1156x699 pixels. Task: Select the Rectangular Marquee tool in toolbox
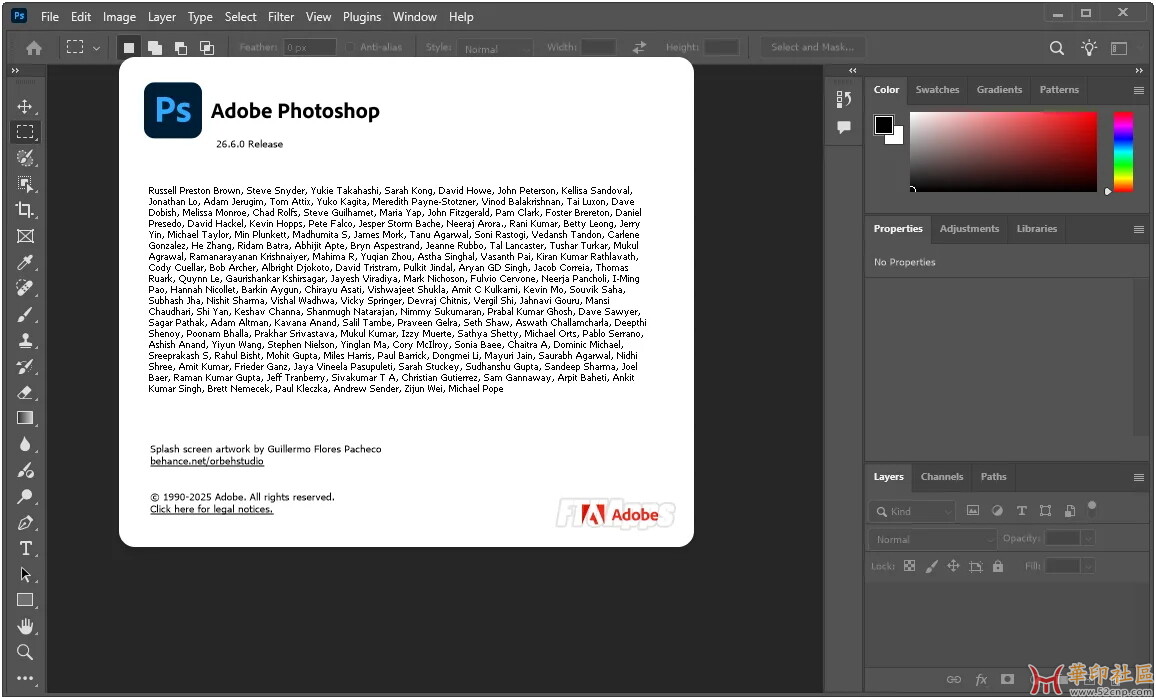point(25,132)
